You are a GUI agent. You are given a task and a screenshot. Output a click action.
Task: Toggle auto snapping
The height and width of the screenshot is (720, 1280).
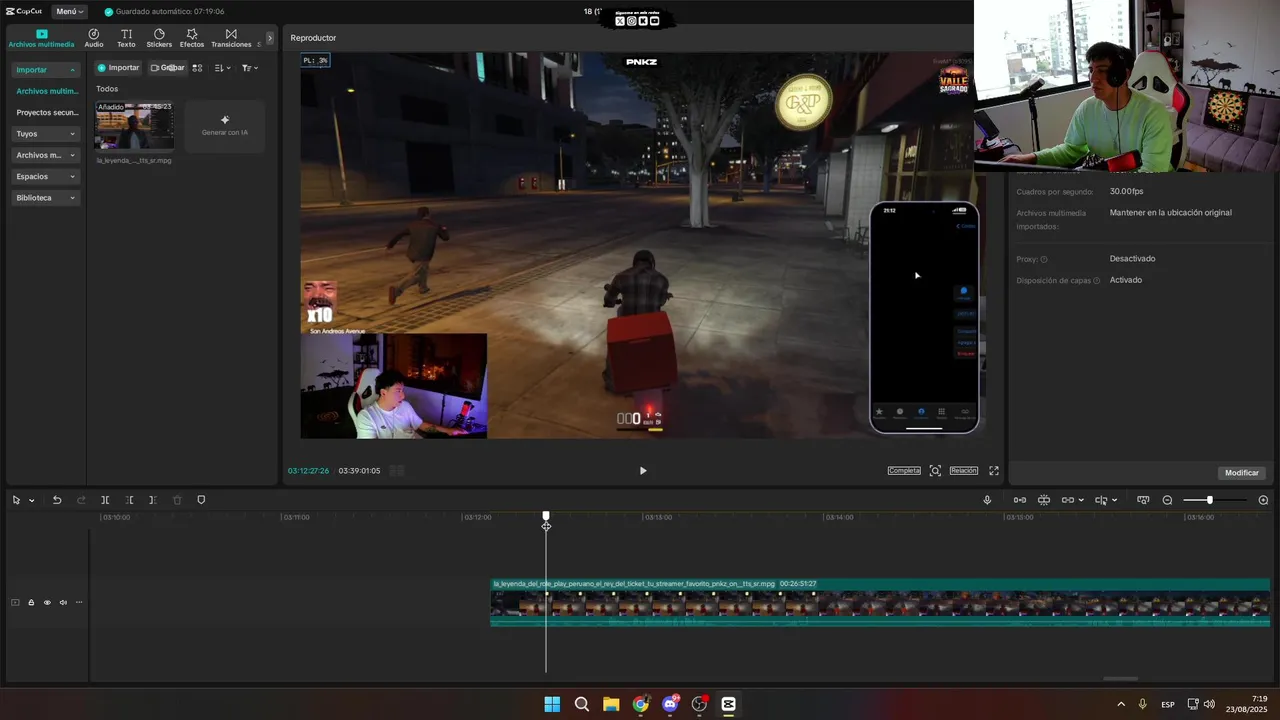tap(1044, 500)
